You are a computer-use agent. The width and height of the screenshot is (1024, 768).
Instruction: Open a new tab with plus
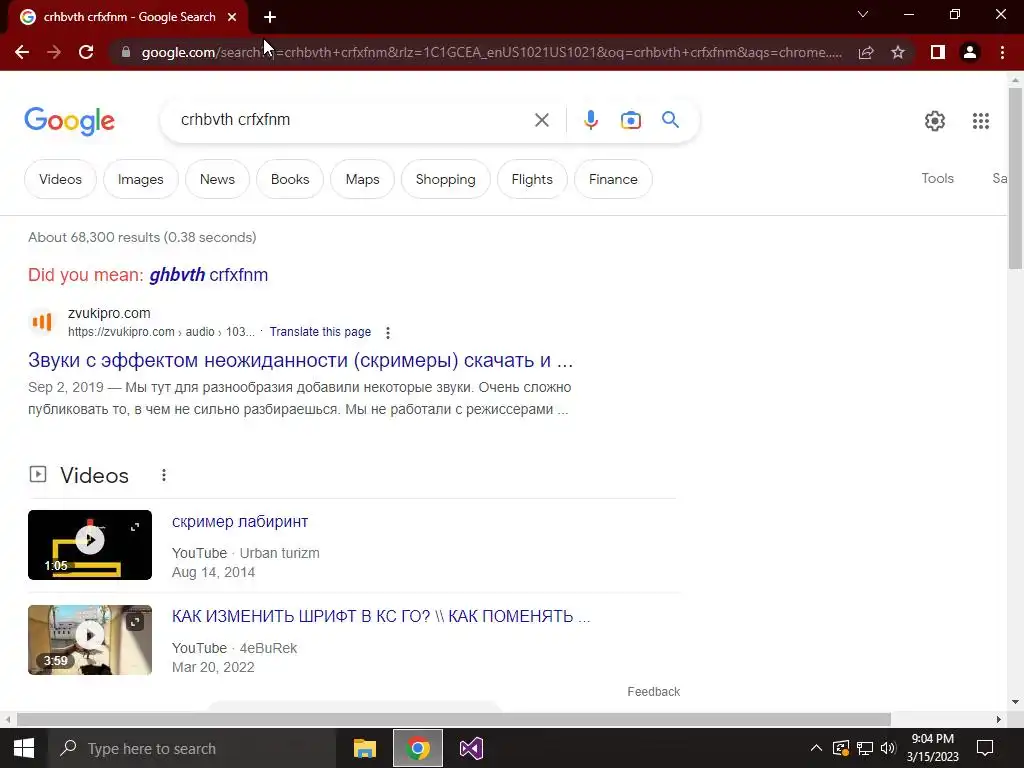coord(270,17)
